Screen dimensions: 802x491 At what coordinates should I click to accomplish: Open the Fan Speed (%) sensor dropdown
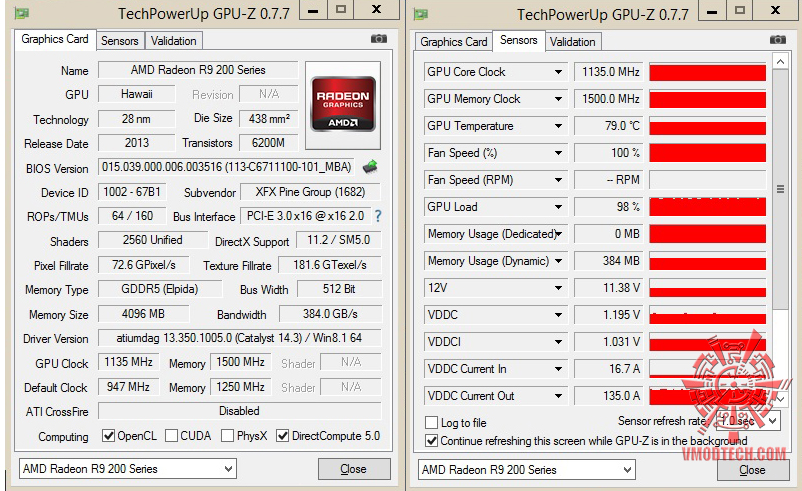click(559, 153)
